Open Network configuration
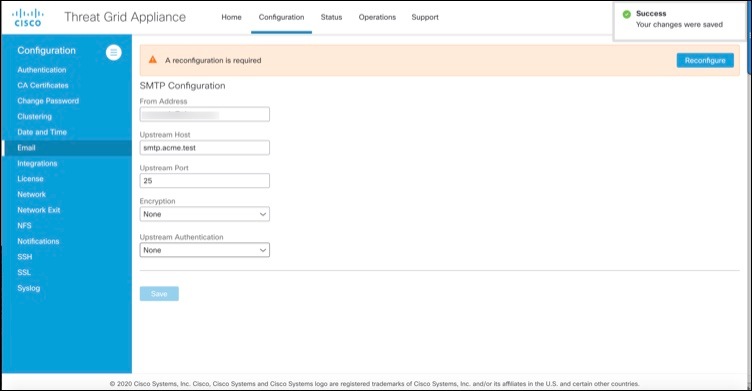752x391 pixels. (x=32, y=194)
